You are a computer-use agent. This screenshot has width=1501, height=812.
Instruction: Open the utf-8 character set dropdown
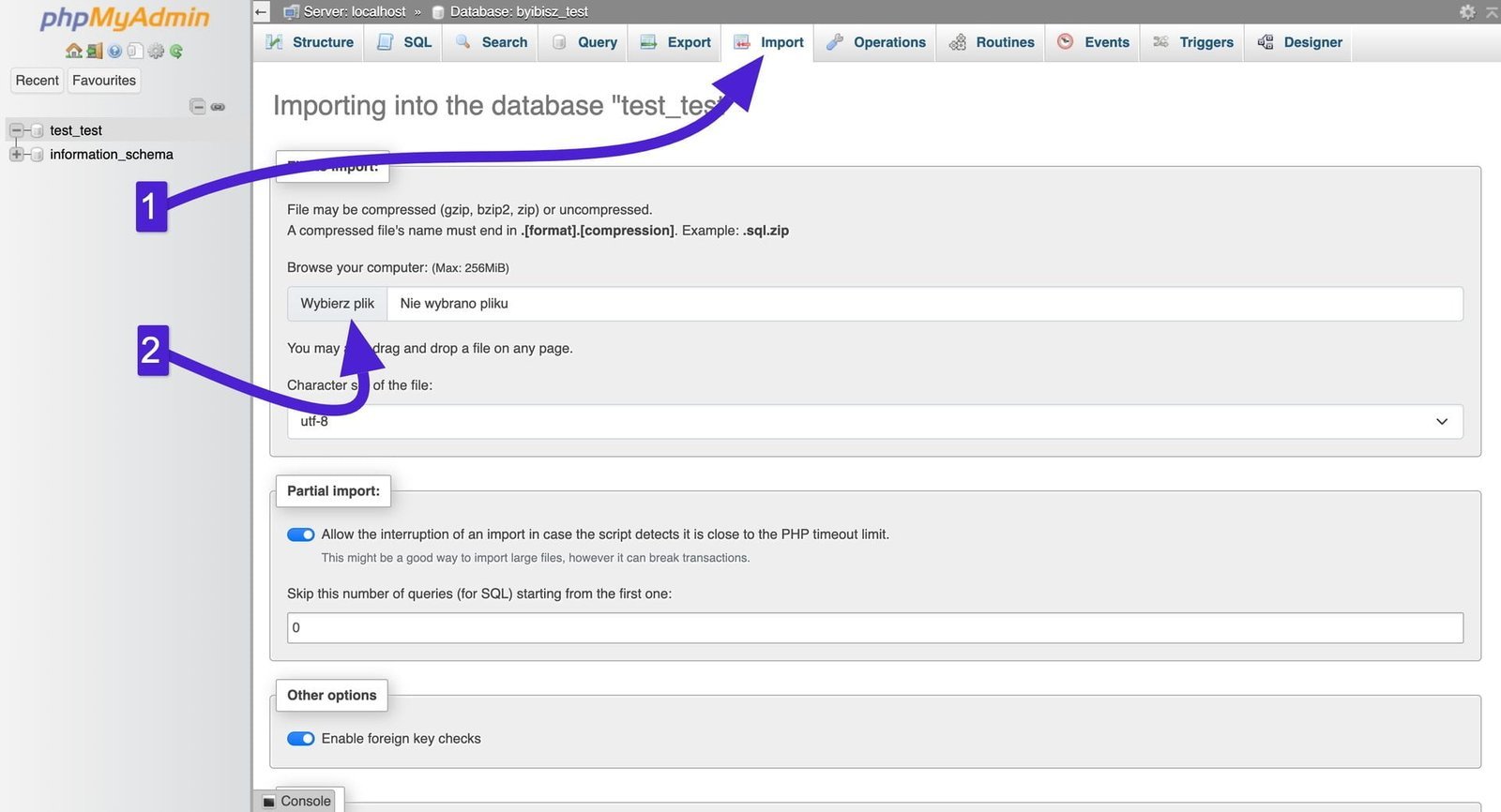coord(874,422)
